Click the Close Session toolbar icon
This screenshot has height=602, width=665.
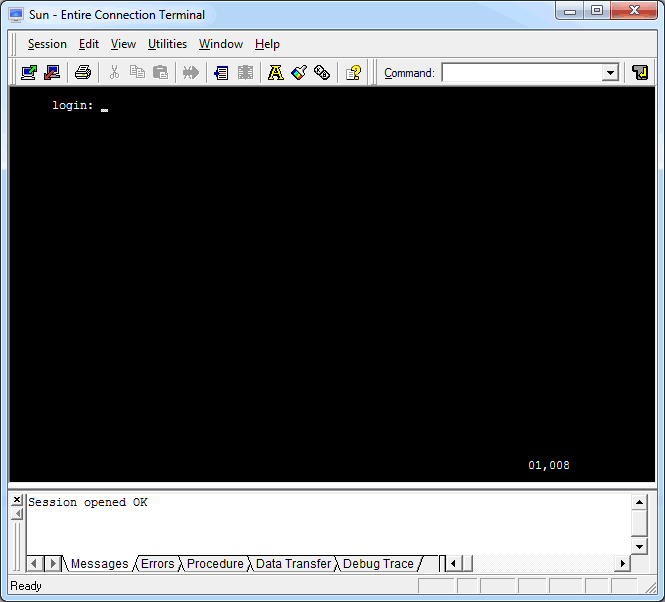tap(52, 73)
